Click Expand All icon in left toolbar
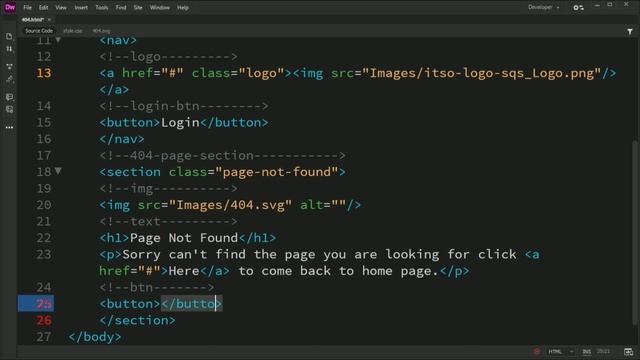The width and height of the screenshot is (640, 360). (9, 67)
